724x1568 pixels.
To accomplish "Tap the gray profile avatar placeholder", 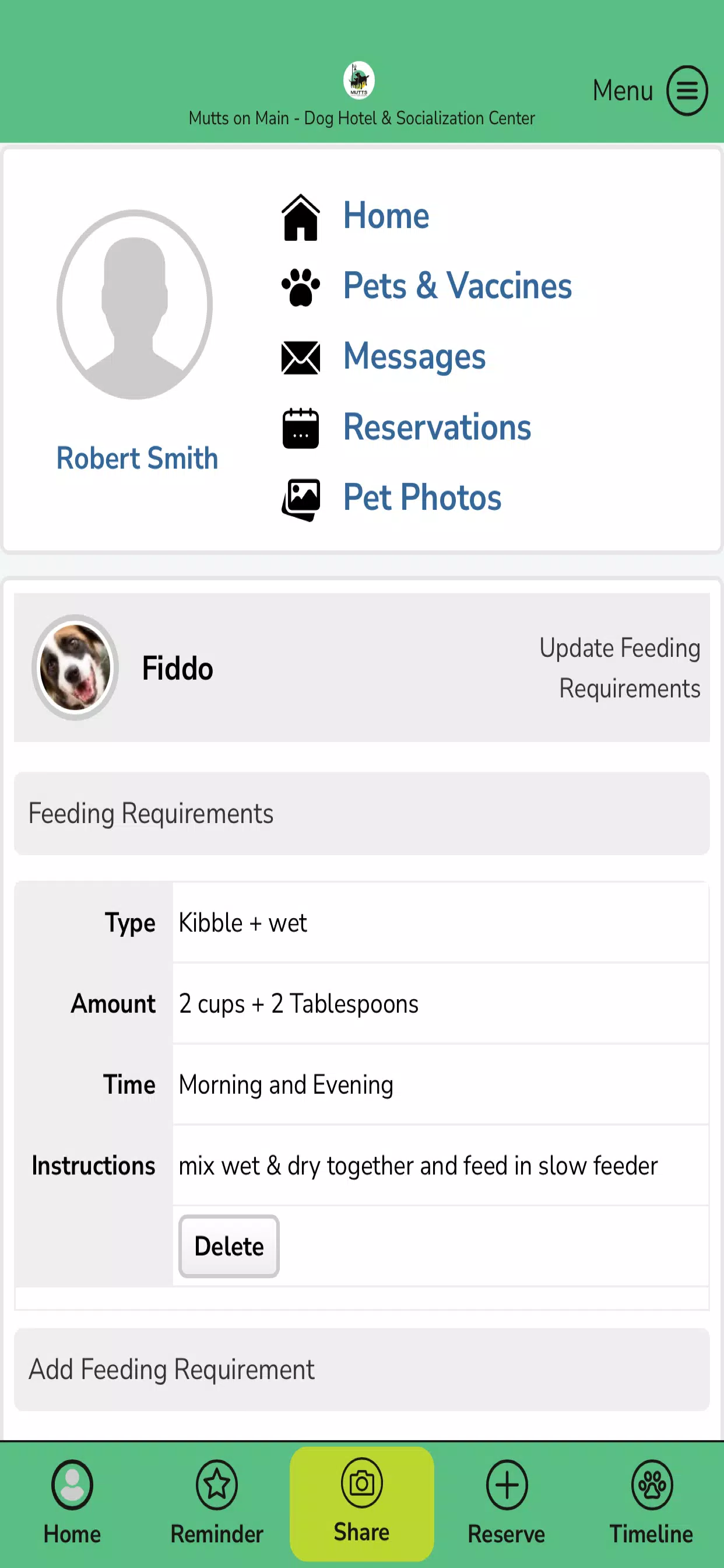I will (x=135, y=304).
